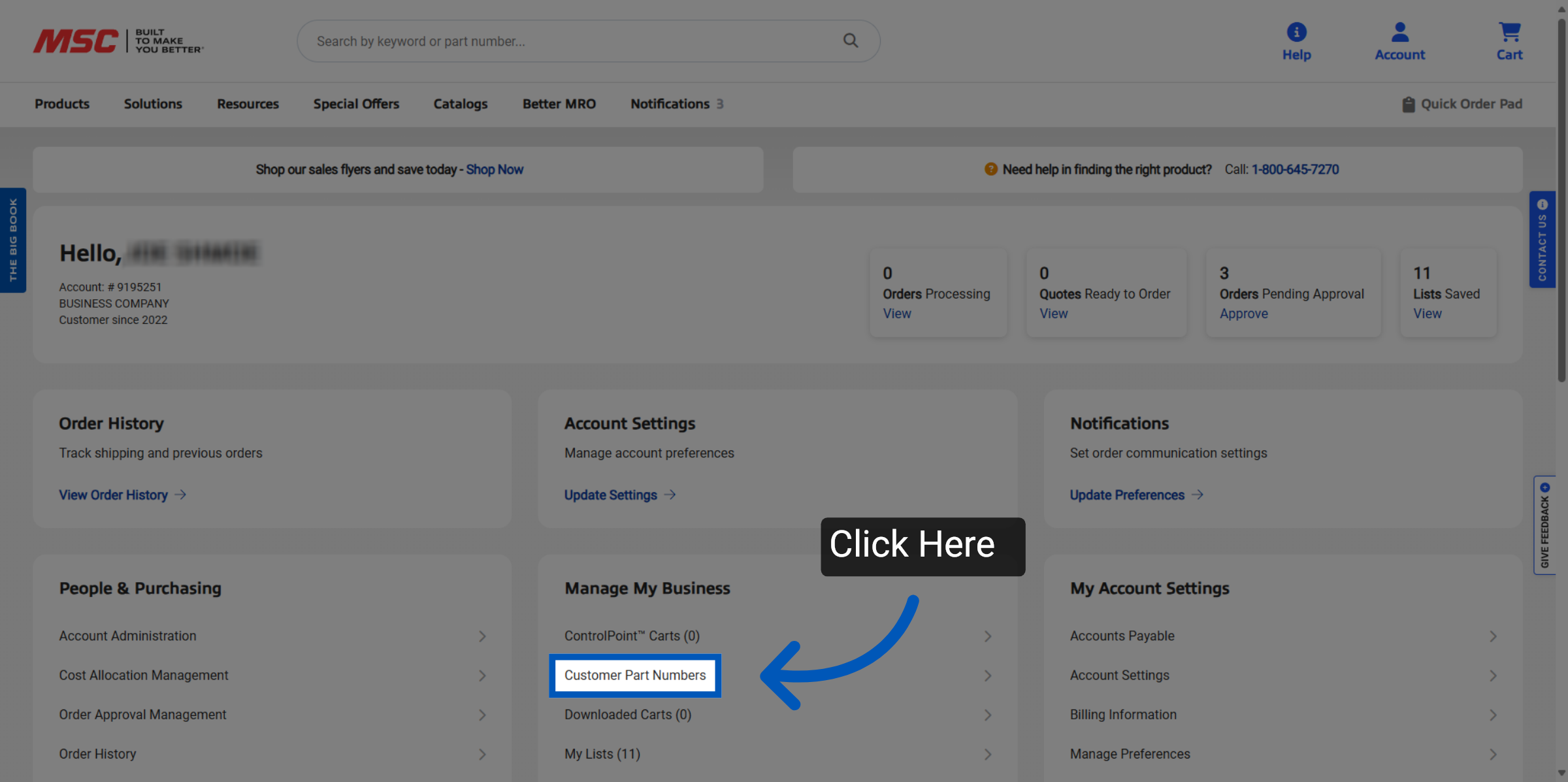Approve Orders Pending Approval
Screen dimensions: 1568x782
(x=1244, y=314)
